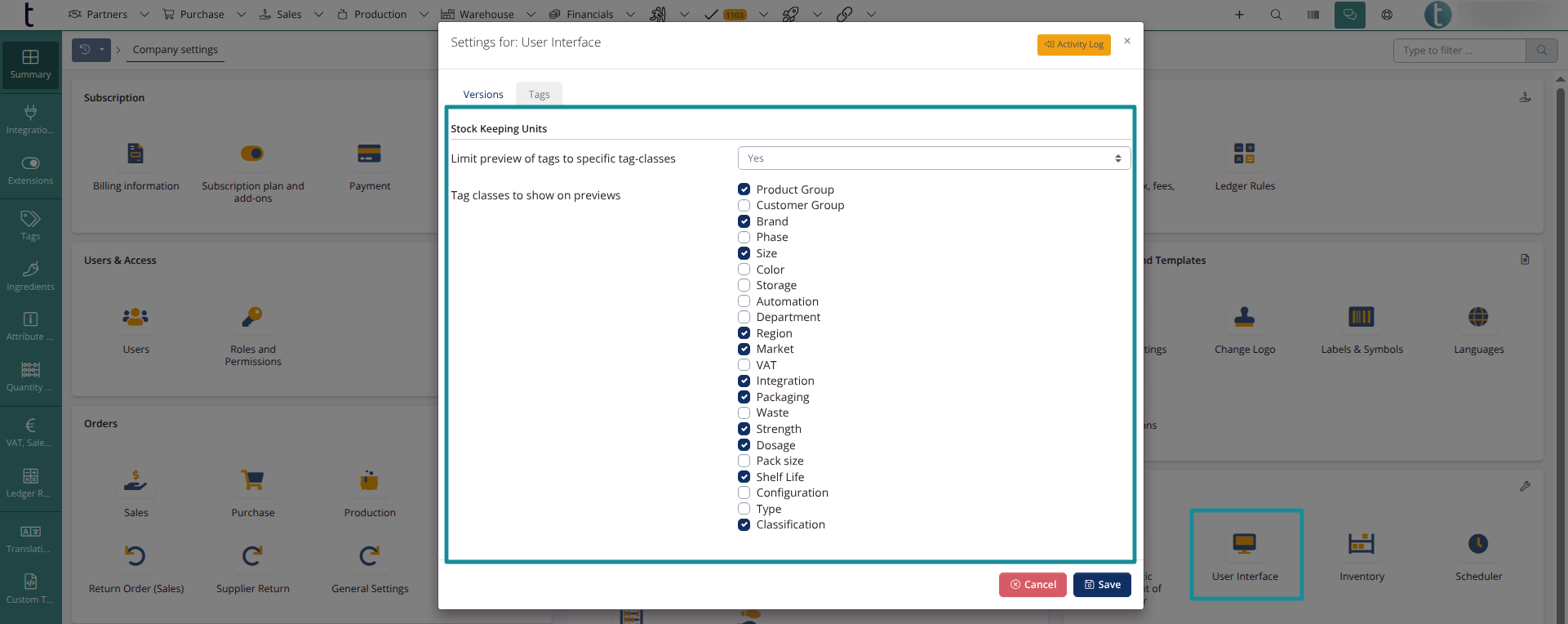Open VAT, Sales section in the sidebar

(x=30, y=432)
